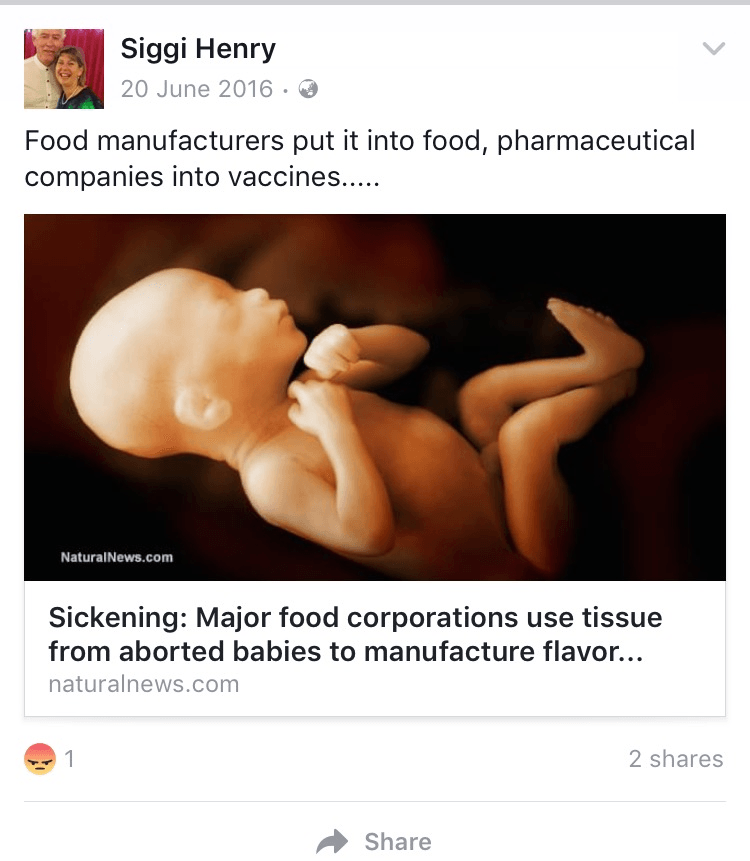View the 2 shares list
This screenshot has width=750, height=861.
[x=675, y=759]
